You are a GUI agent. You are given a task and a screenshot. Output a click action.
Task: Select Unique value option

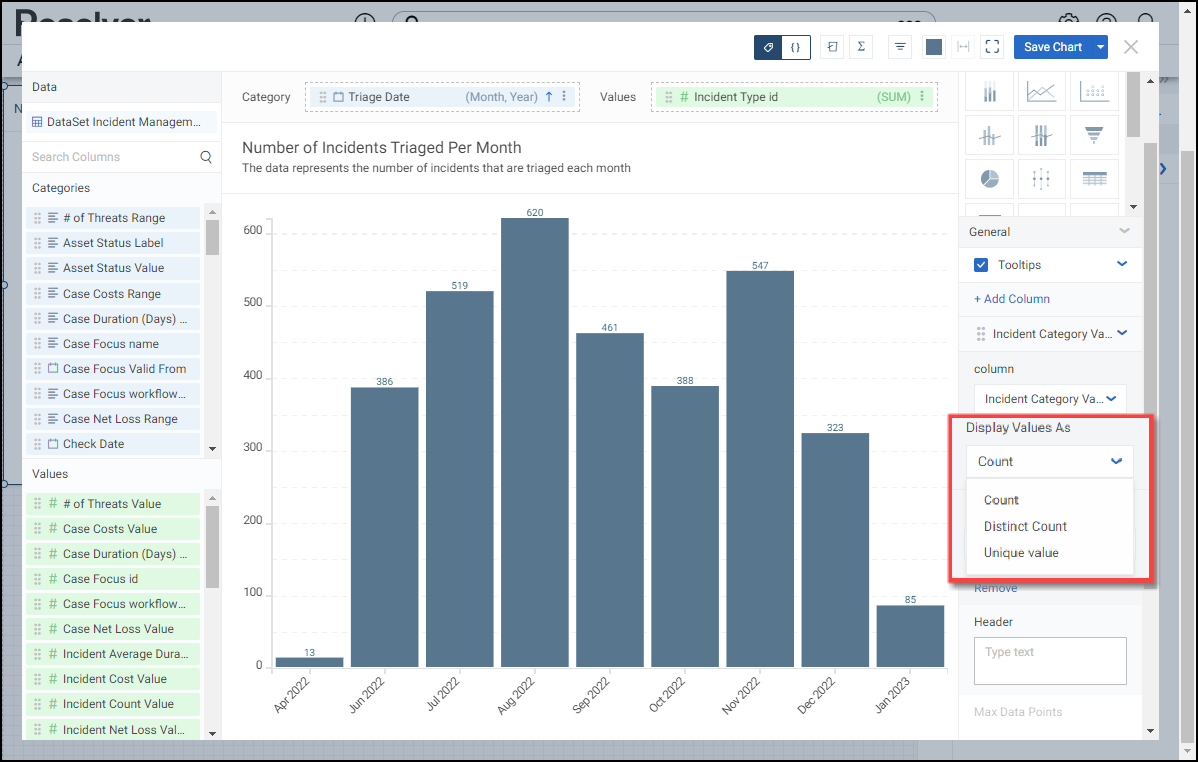[1021, 553]
